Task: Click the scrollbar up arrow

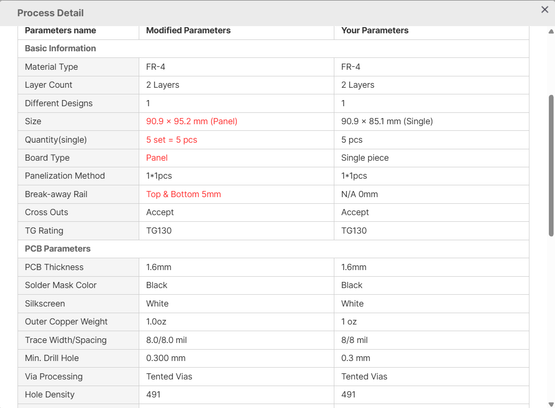Action: [x=551, y=31]
